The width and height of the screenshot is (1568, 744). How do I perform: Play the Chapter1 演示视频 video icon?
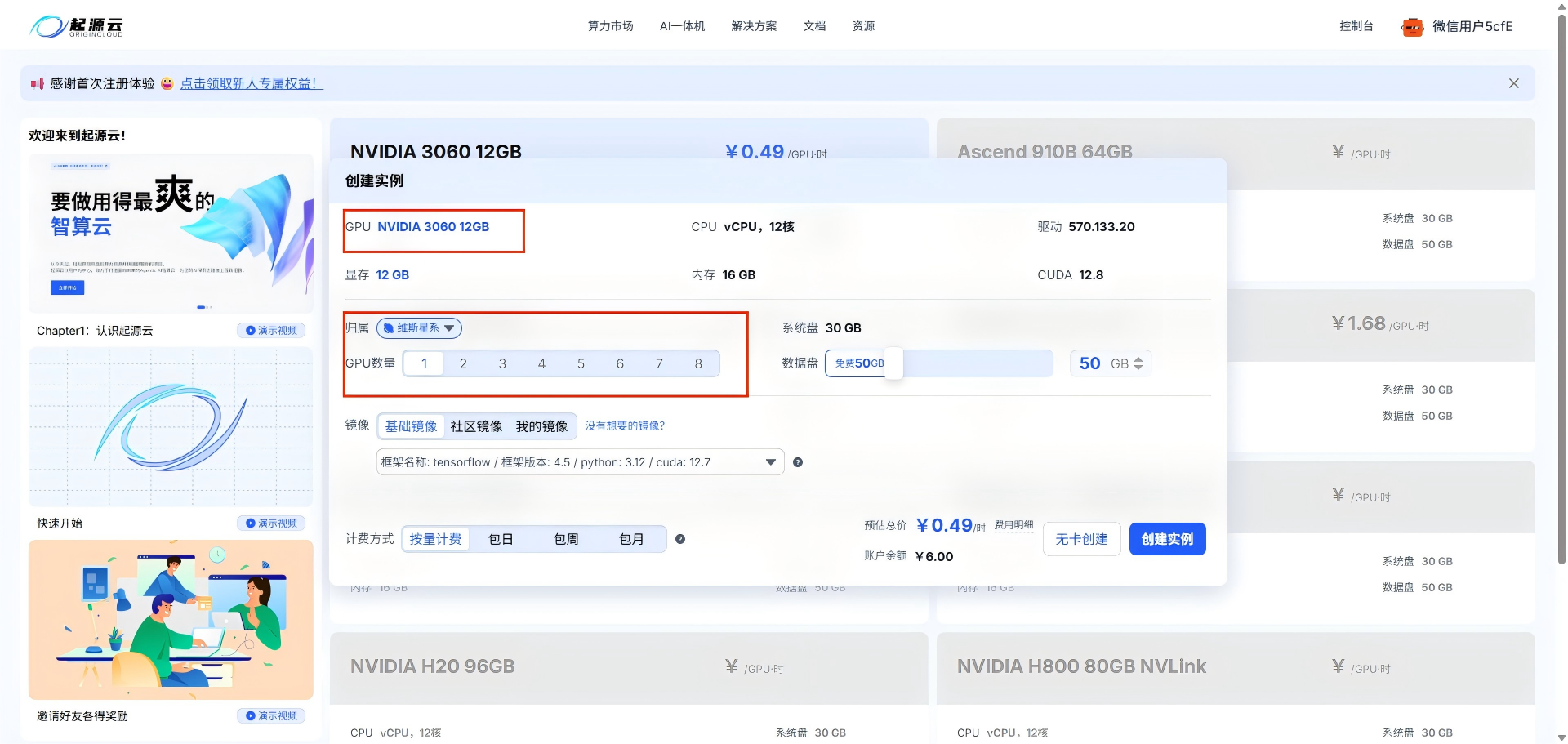tap(250, 330)
